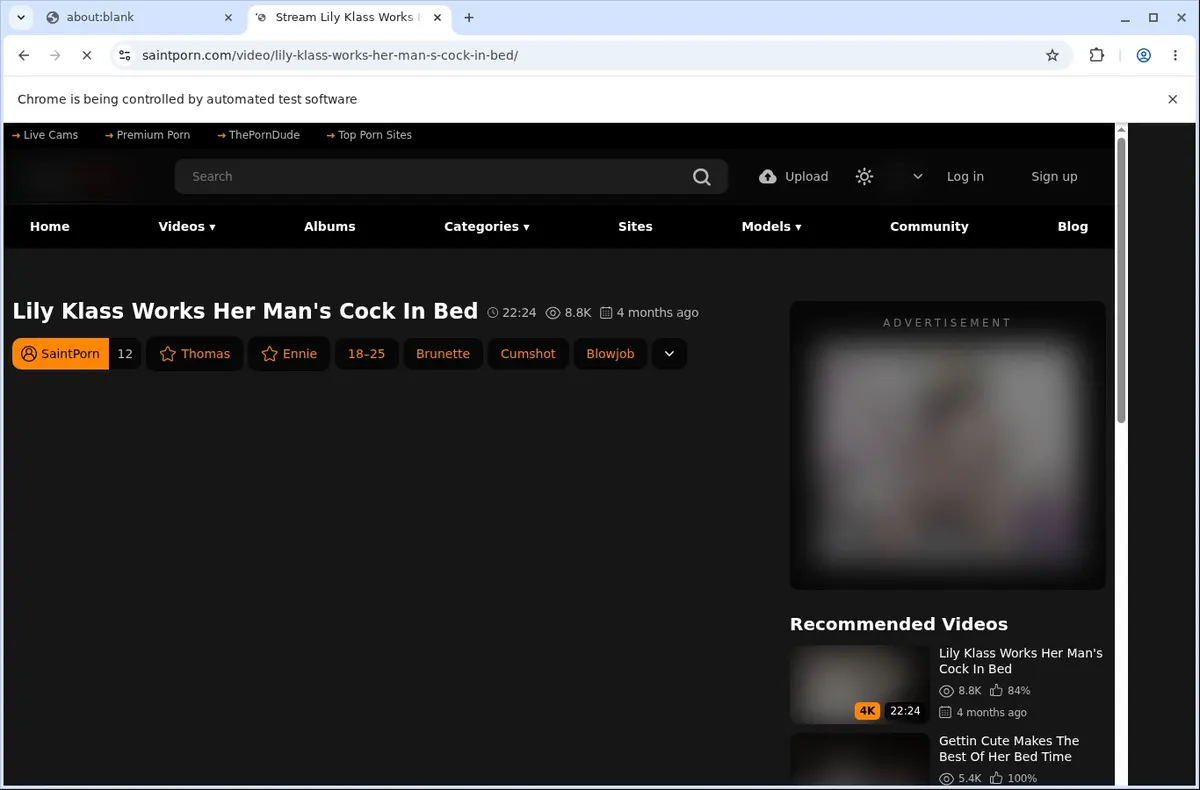Open the orange channel profile button

tap(61, 354)
